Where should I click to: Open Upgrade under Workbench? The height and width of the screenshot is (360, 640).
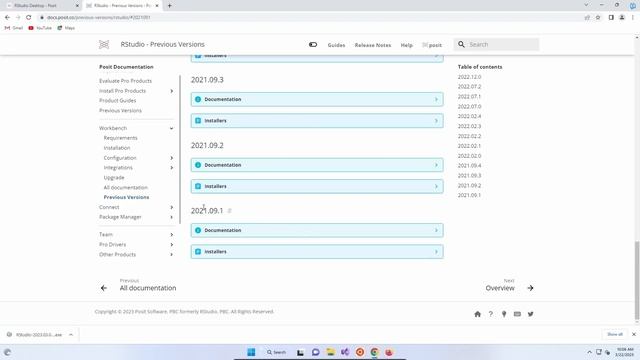click(x=114, y=178)
